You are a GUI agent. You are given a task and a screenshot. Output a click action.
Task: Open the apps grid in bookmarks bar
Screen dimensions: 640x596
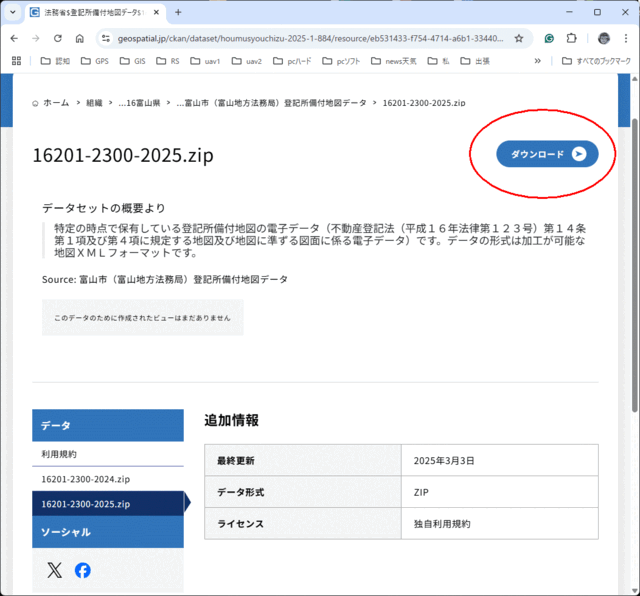point(16,61)
